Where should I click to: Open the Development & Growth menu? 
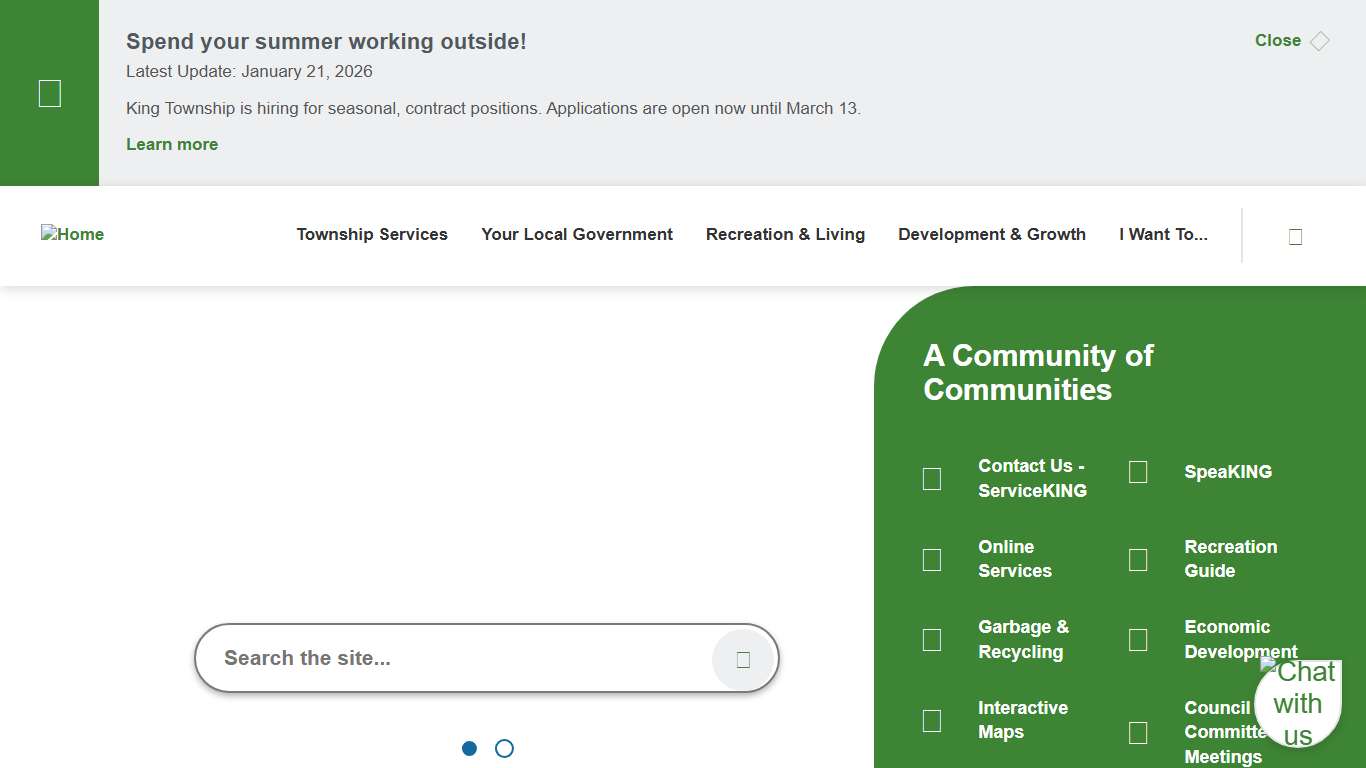991,235
